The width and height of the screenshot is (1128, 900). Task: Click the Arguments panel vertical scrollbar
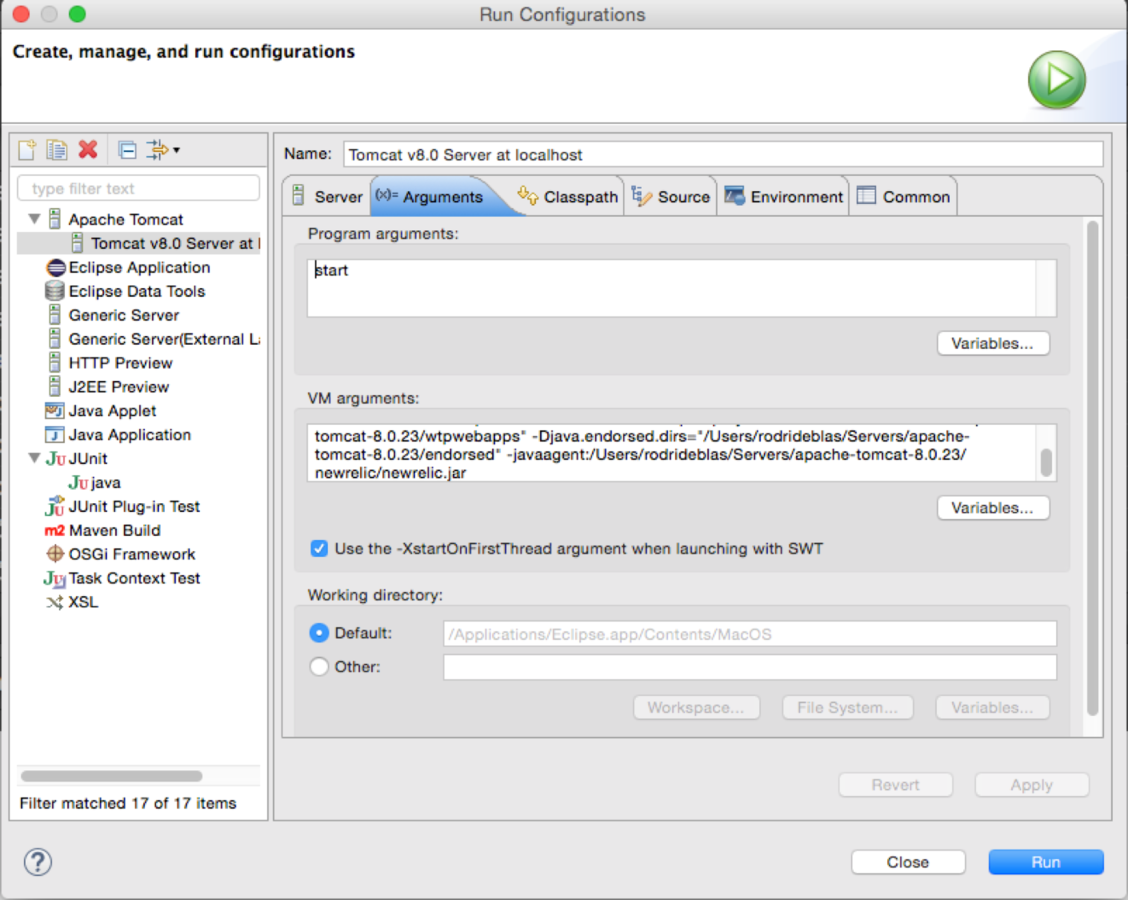pos(1092,468)
